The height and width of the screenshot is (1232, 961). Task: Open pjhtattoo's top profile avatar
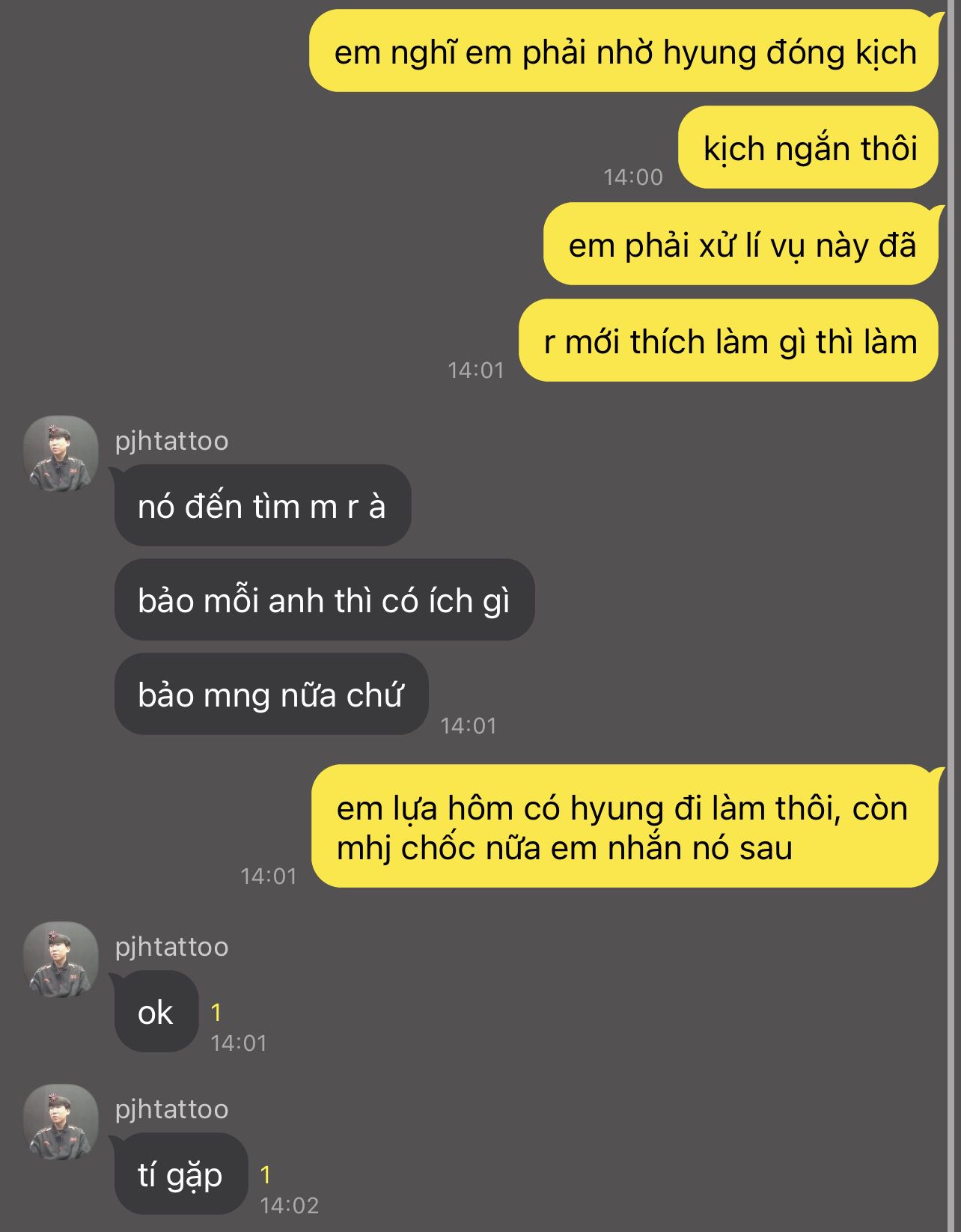click(x=61, y=454)
